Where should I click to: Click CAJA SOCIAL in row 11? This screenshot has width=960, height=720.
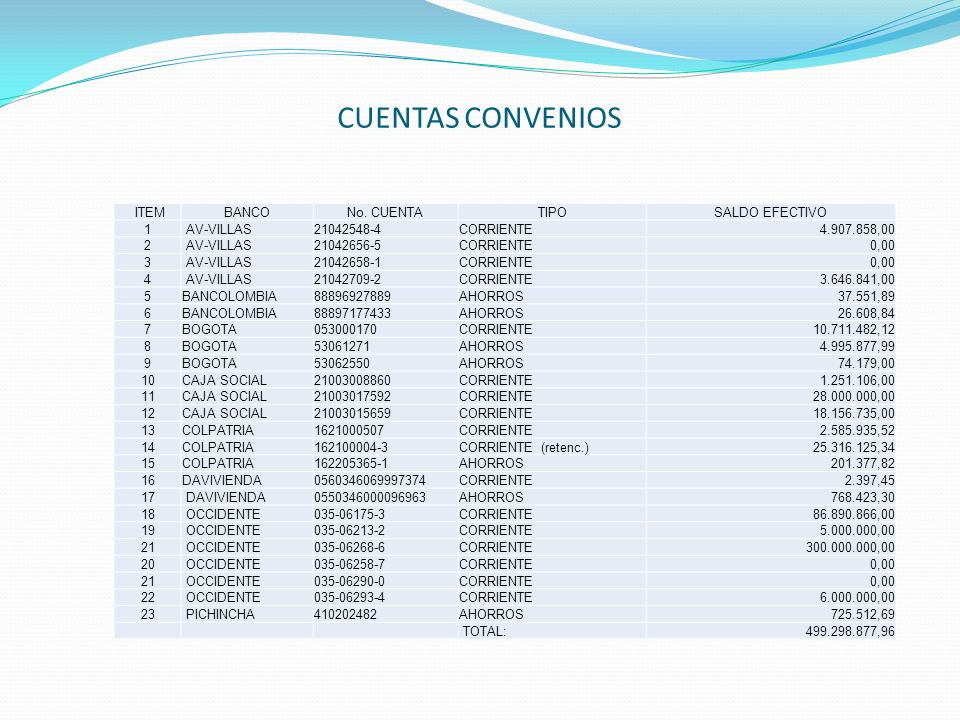224,397
